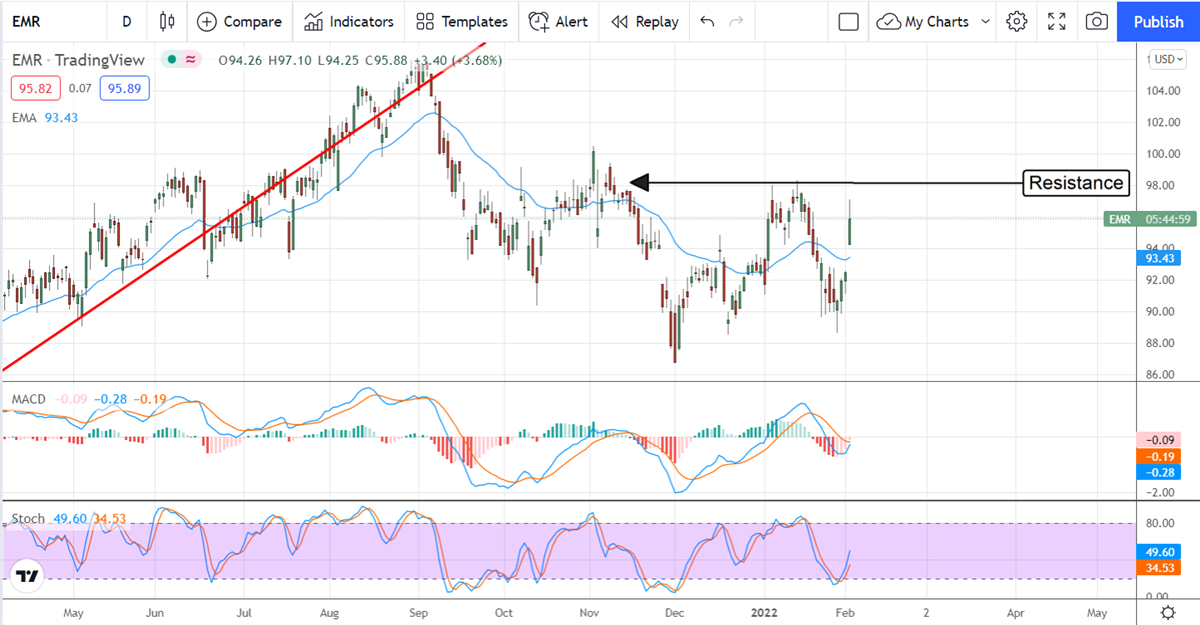Screen dimensions: 1200x625
Task: Toggle fullscreen mode
Action: pyautogui.click(x=1057, y=21)
